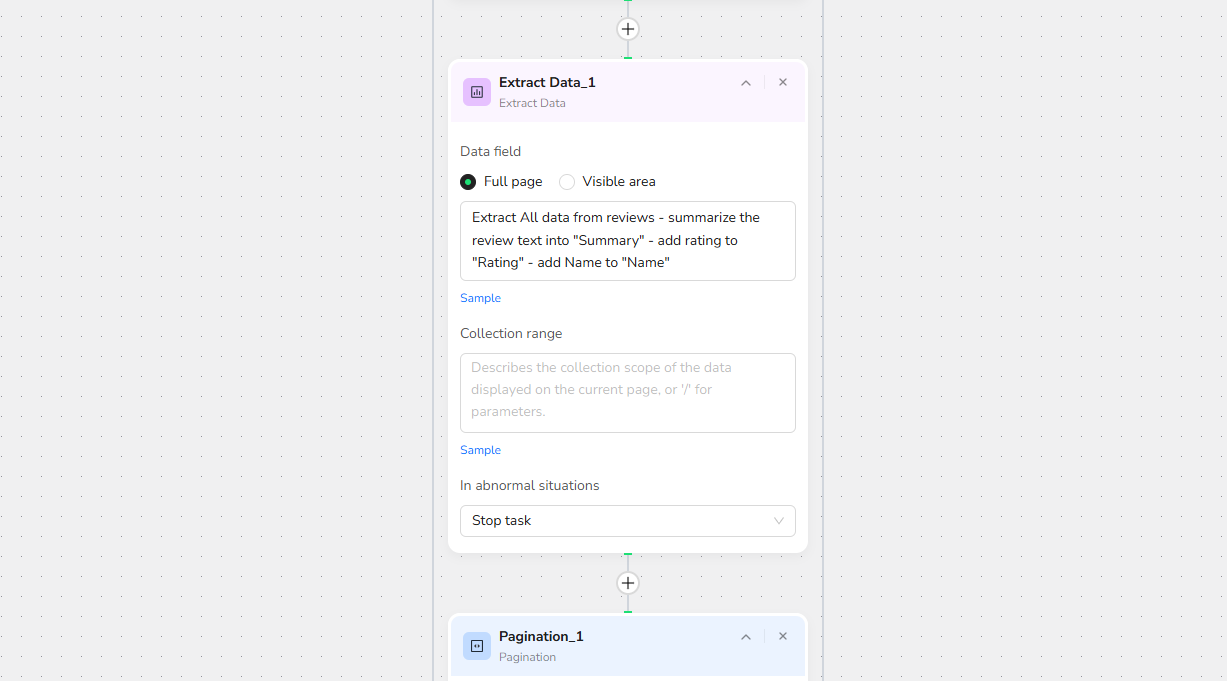Collapse the Extract Data_1 node

[x=746, y=83]
